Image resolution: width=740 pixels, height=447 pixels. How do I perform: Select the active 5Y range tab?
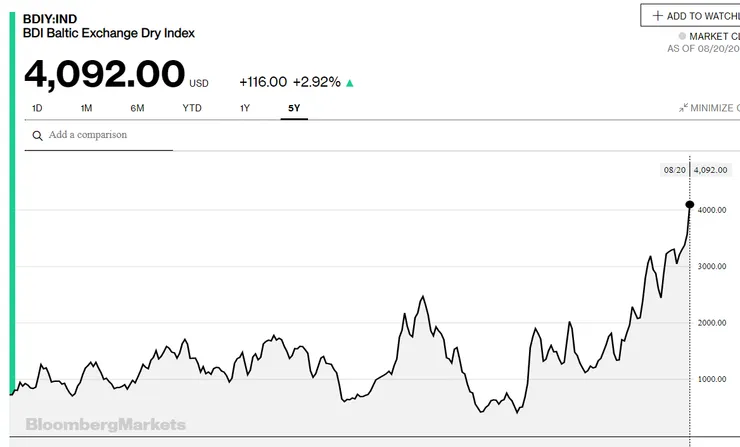pos(294,108)
